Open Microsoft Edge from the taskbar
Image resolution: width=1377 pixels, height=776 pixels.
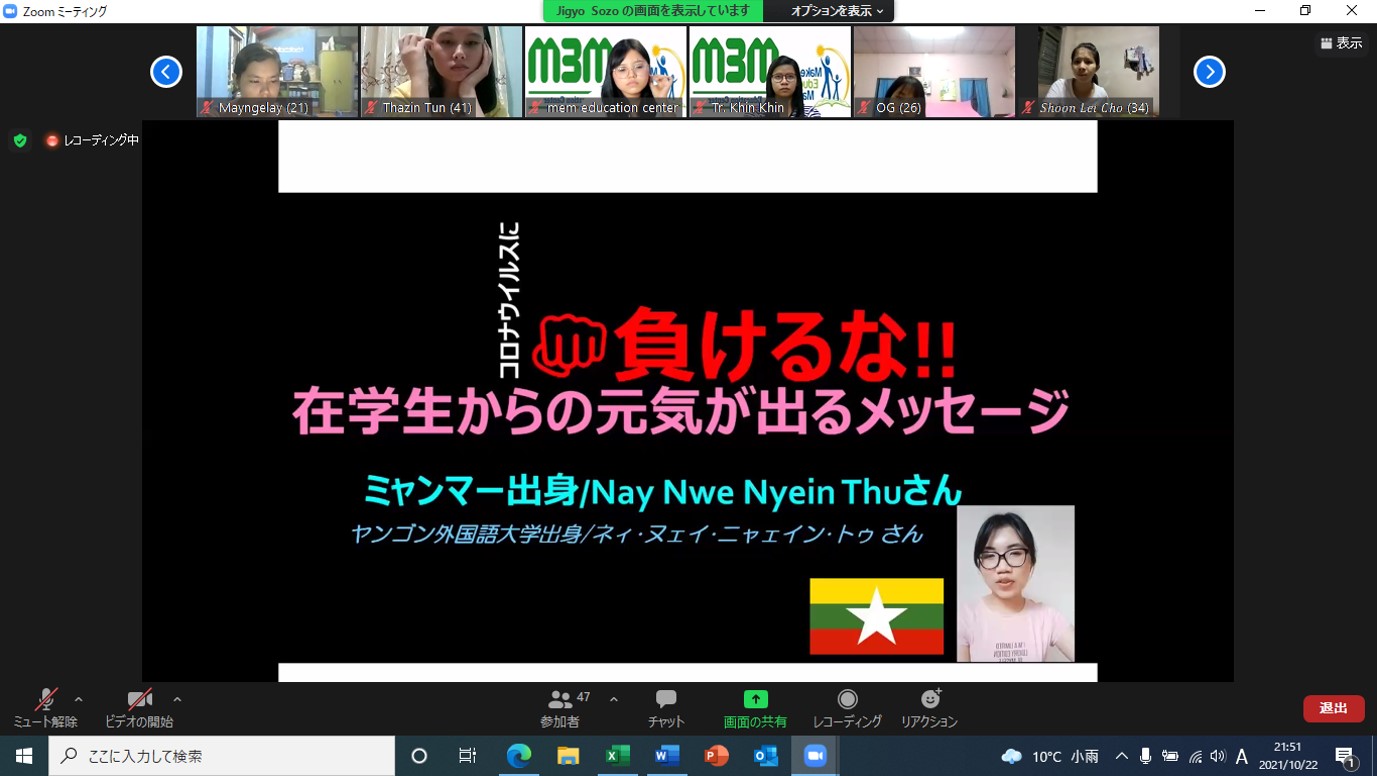point(519,756)
